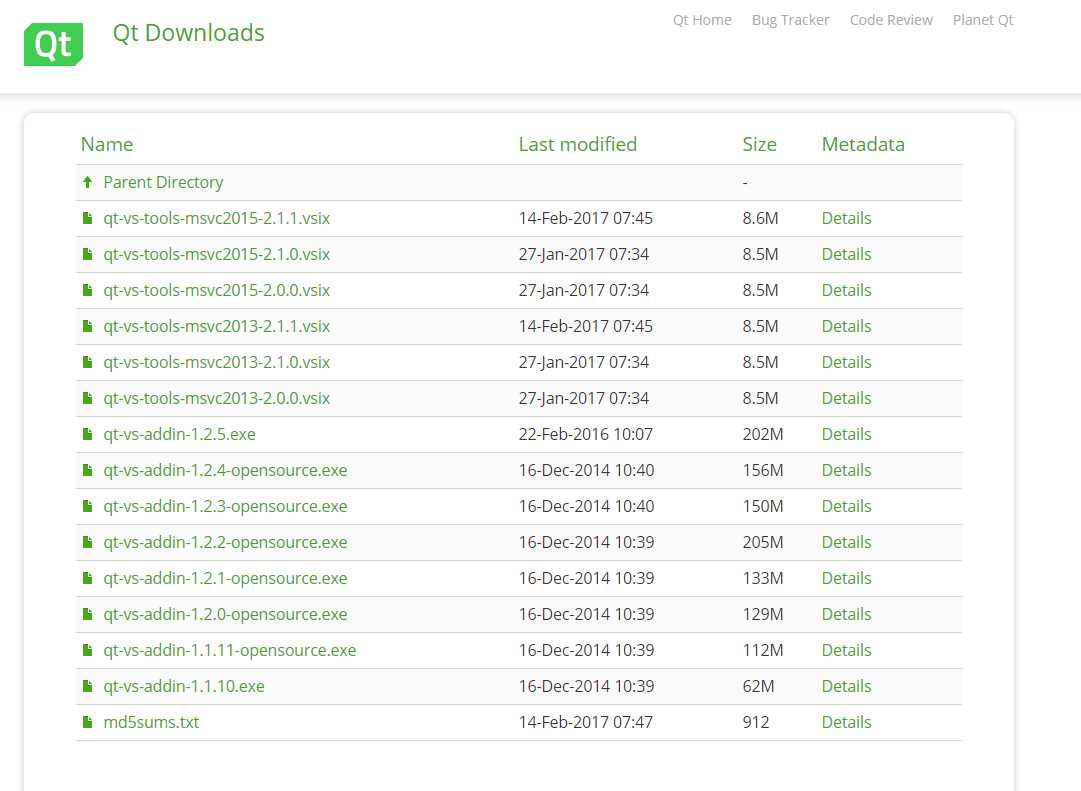Download qt-vs-addin-1.2.4-opensource.exe

click(225, 470)
